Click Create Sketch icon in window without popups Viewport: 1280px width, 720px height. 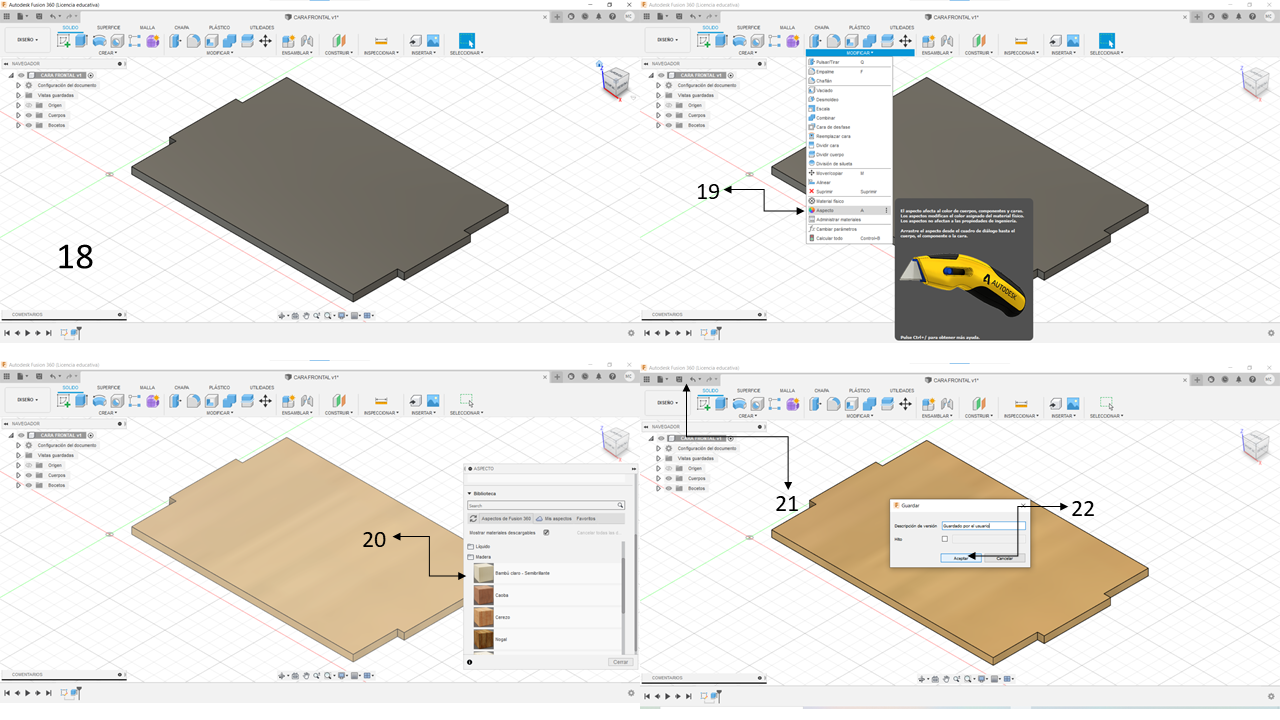coord(65,41)
